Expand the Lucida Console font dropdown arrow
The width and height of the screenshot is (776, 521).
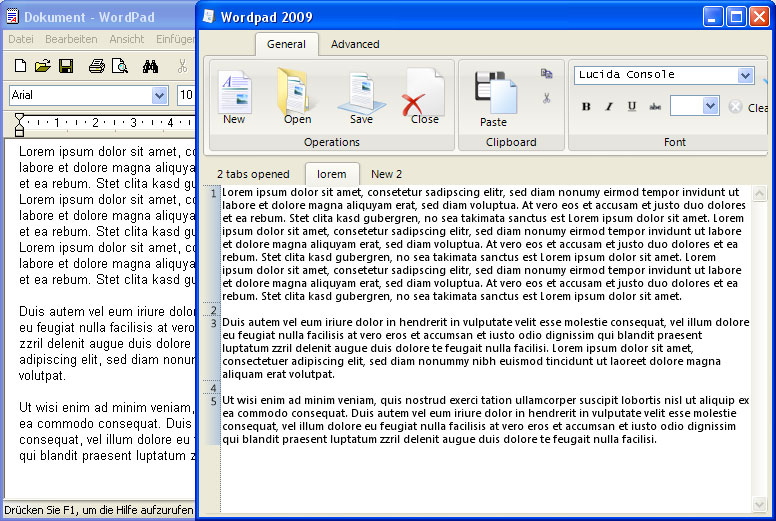[x=745, y=75]
